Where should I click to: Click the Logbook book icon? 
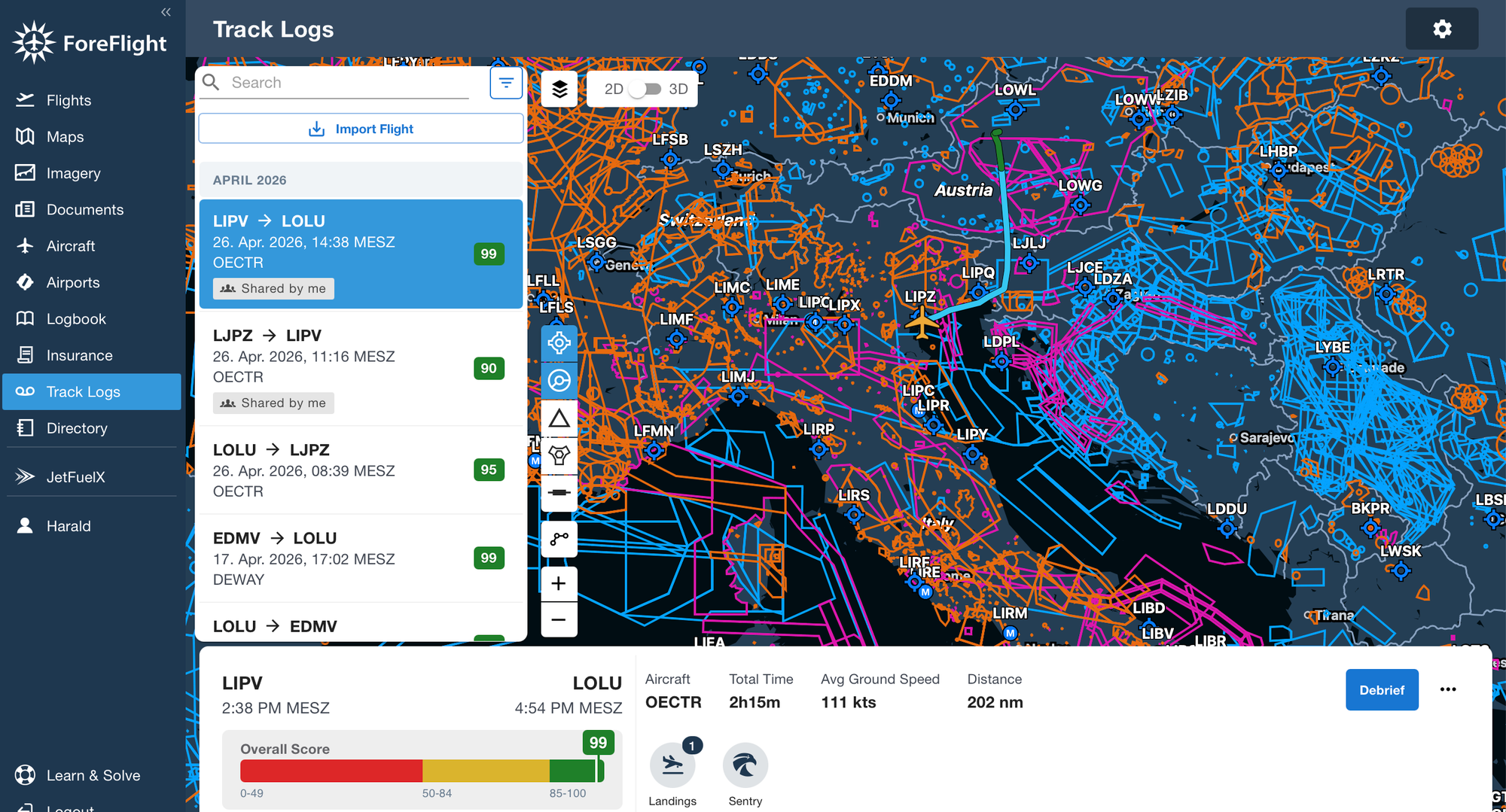[25, 318]
